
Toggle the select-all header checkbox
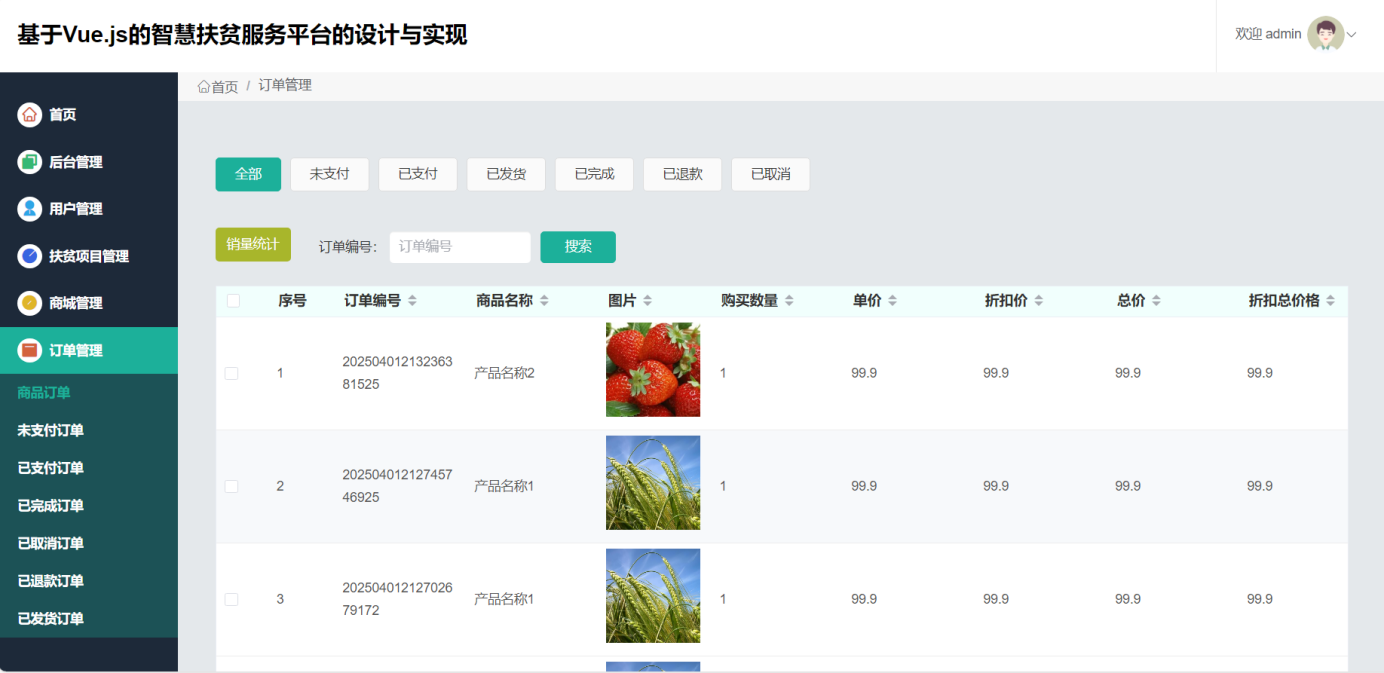[x=233, y=301]
